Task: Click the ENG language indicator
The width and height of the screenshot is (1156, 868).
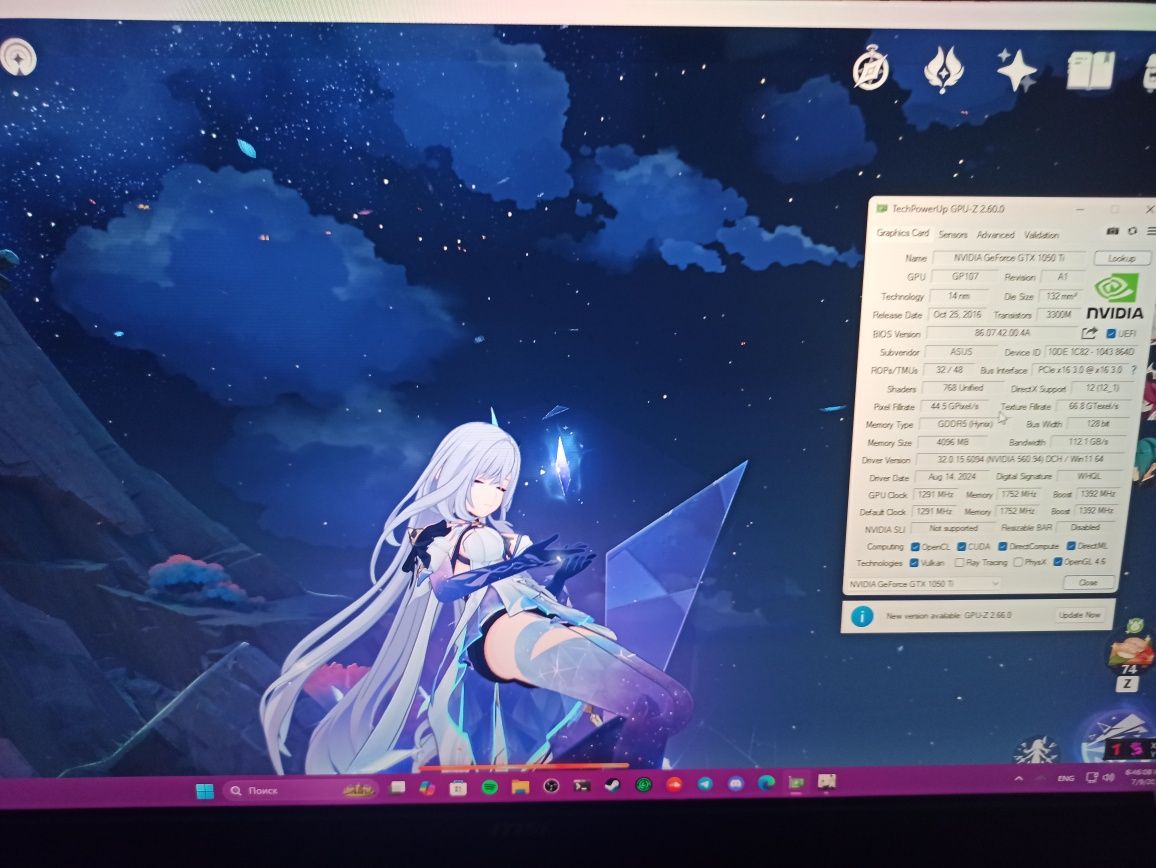Action: [x=1065, y=778]
